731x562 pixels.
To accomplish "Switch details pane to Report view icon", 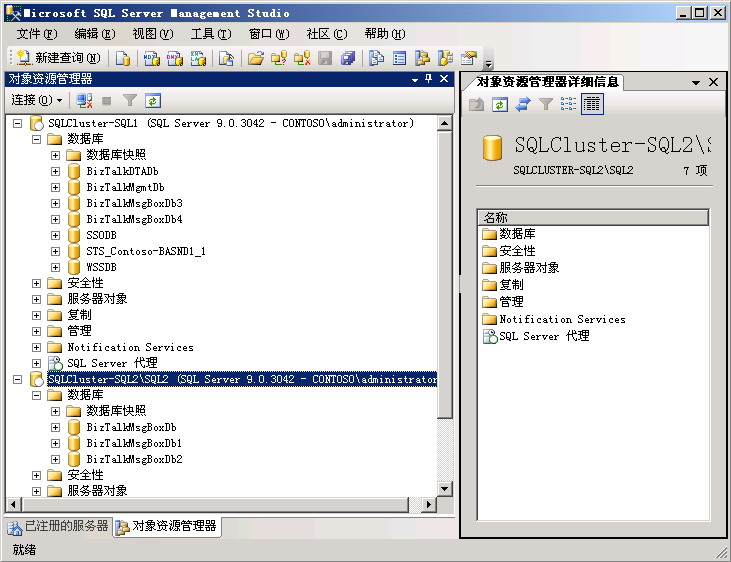I will tap(592, 104).
